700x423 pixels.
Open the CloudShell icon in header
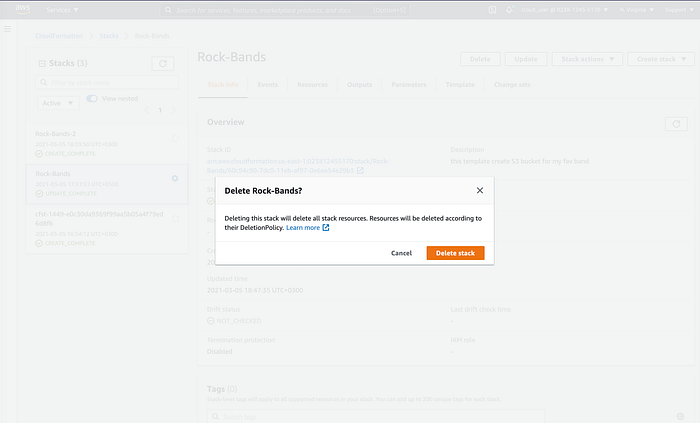pyautogui.click(x=492, y=9)
